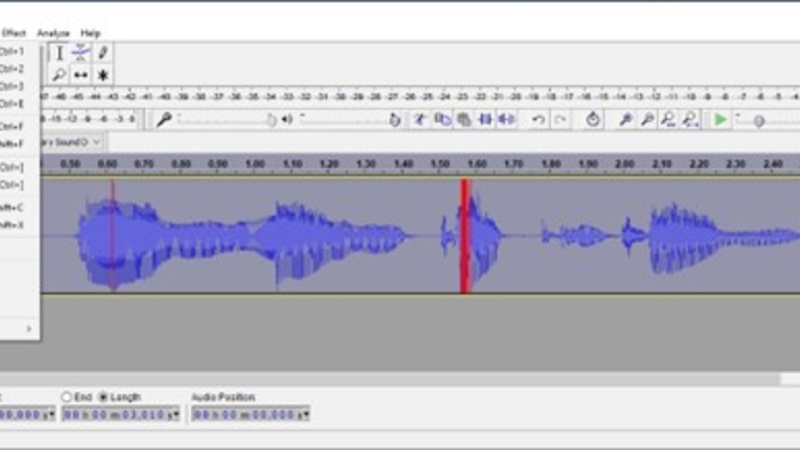Select the Time Shift tool
The height and width of the screenshot is (450, 800).
click(x=81, y=75)
